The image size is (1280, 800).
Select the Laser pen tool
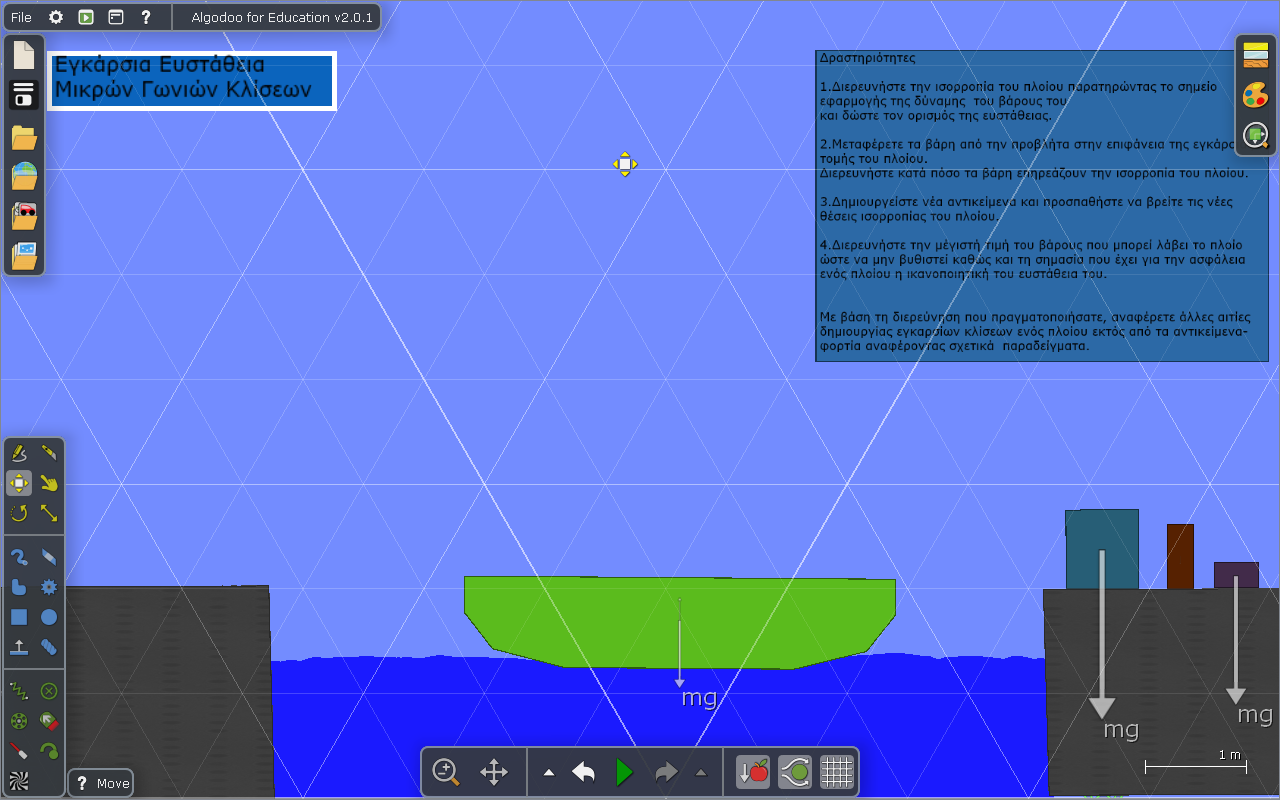tap(19, 750)
